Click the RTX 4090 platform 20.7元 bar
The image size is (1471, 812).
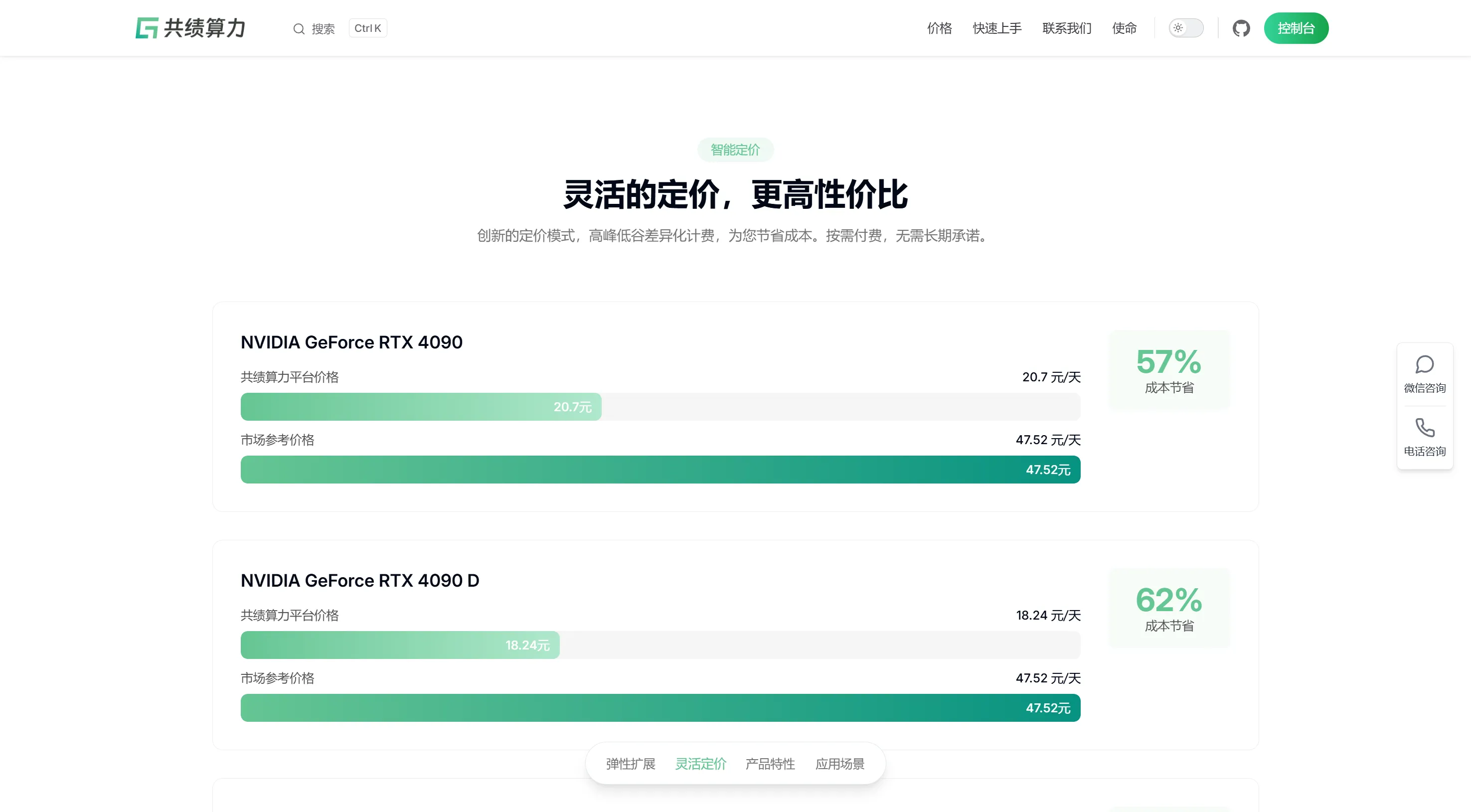421,407
